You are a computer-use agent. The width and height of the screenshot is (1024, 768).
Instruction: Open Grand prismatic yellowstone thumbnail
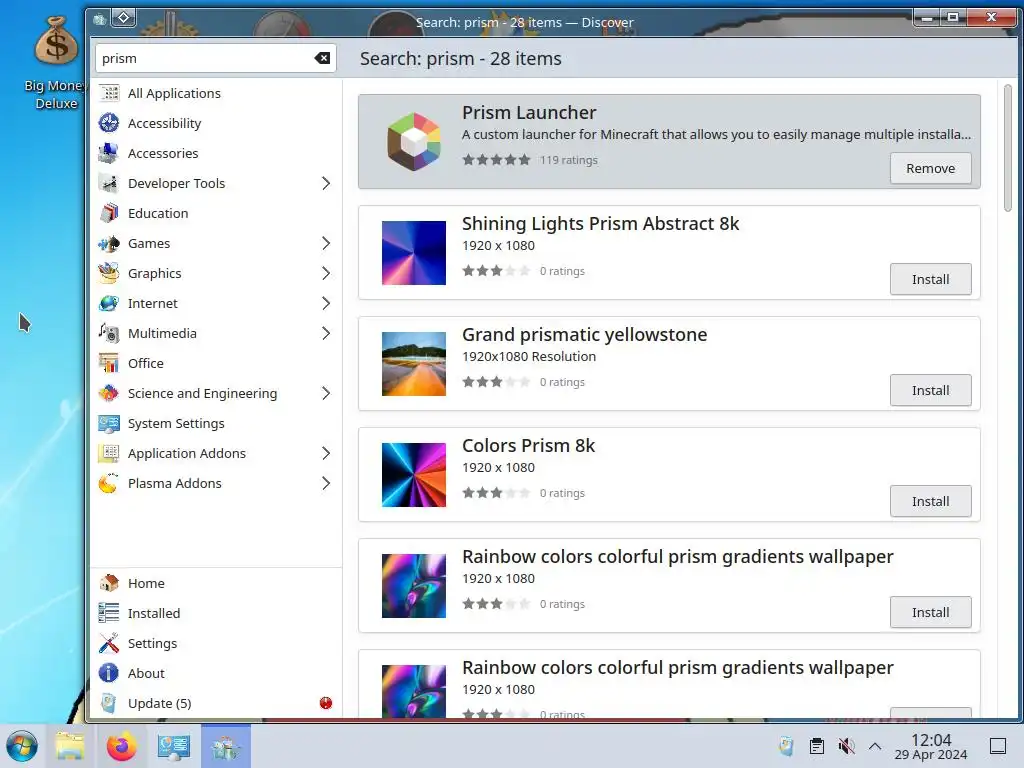414,364
